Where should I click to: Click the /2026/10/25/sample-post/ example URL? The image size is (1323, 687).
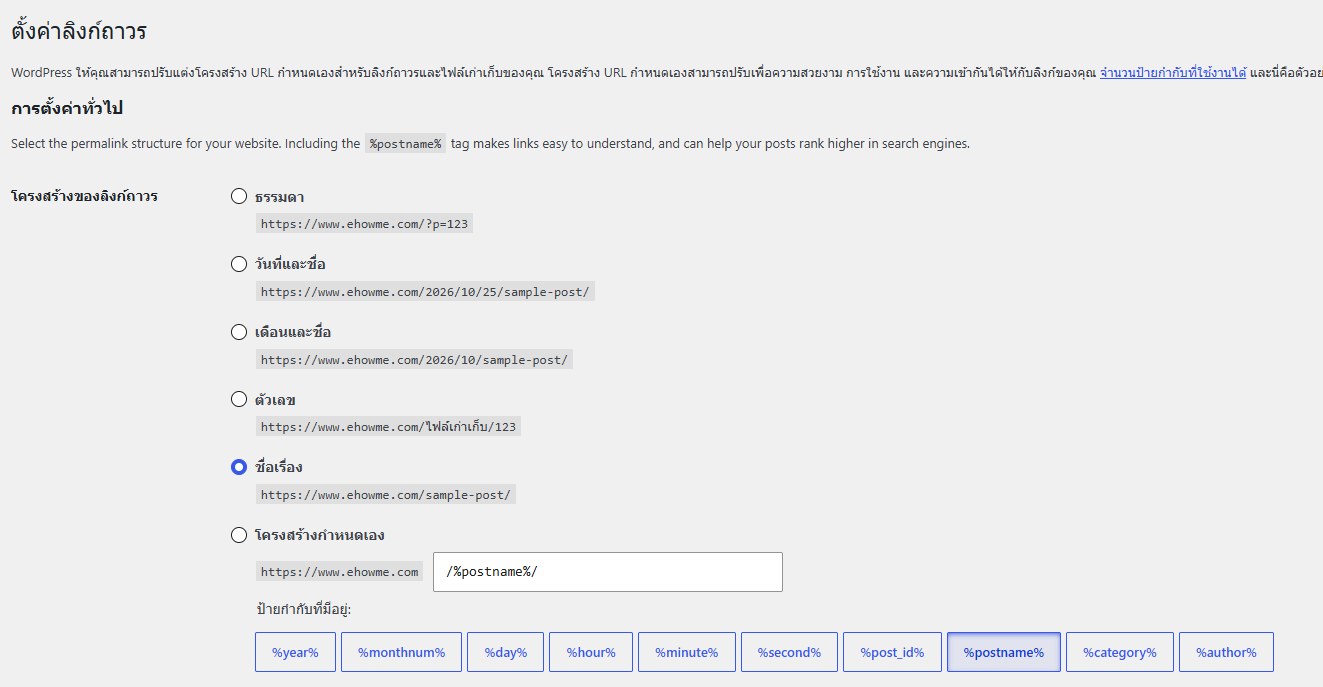(425, 292)
